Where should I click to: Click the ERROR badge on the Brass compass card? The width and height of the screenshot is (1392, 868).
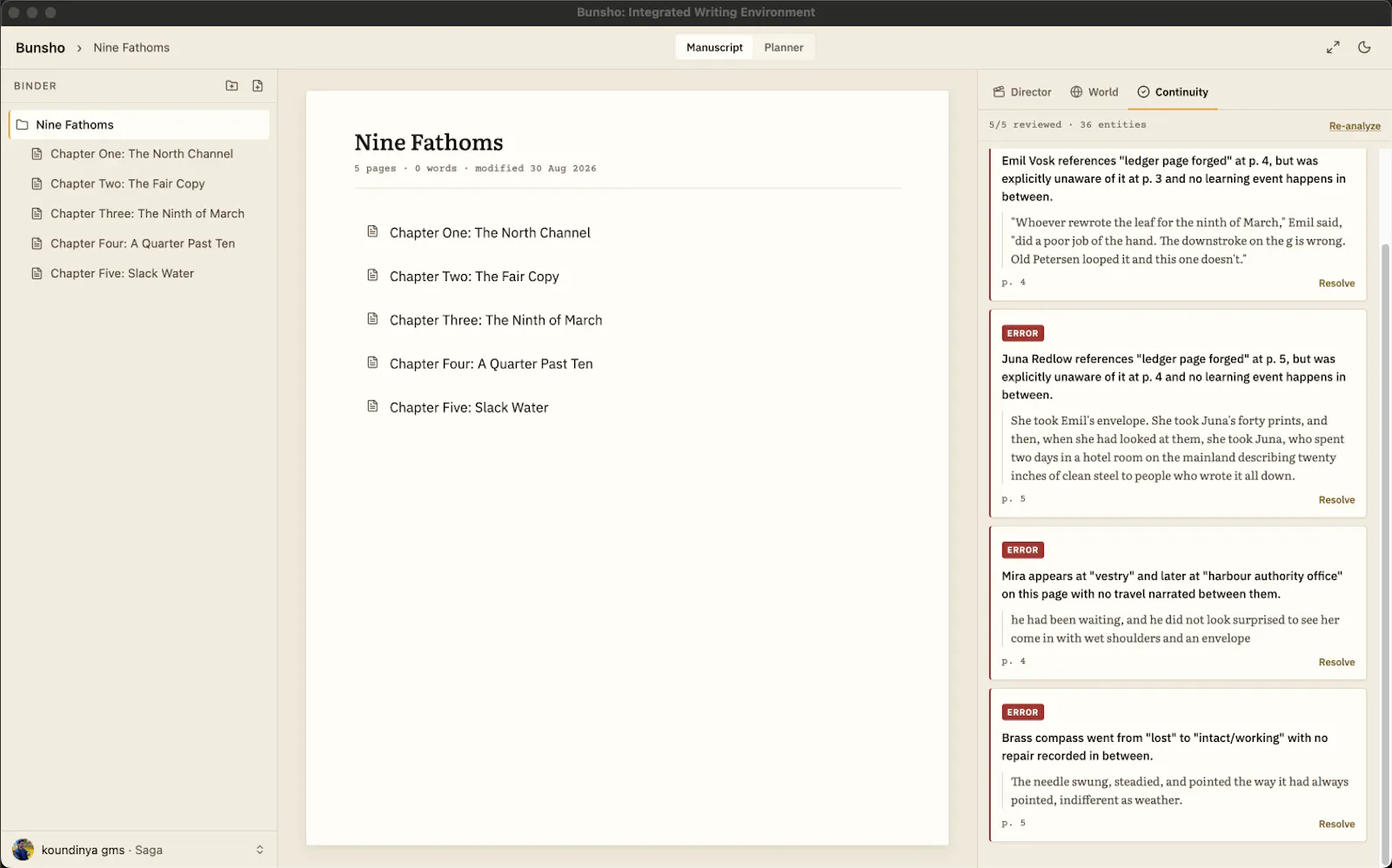pyautogui.click(x=1022, y=712)
